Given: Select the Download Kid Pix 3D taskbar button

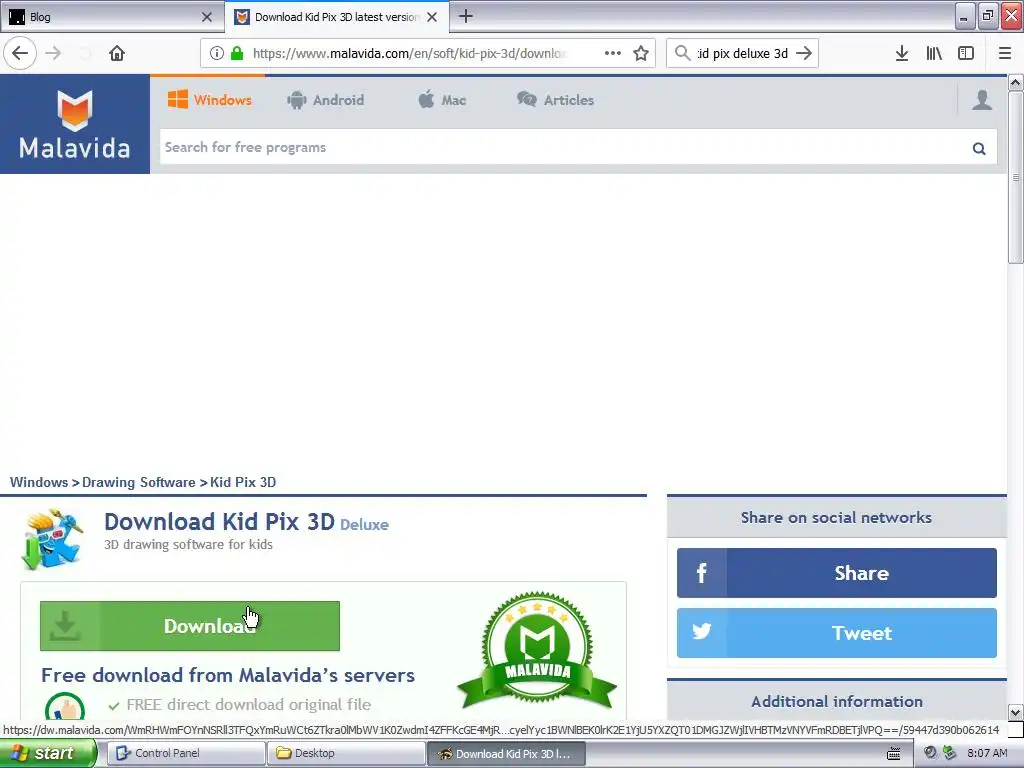Looking at the screenshot, I should [506, 753].
